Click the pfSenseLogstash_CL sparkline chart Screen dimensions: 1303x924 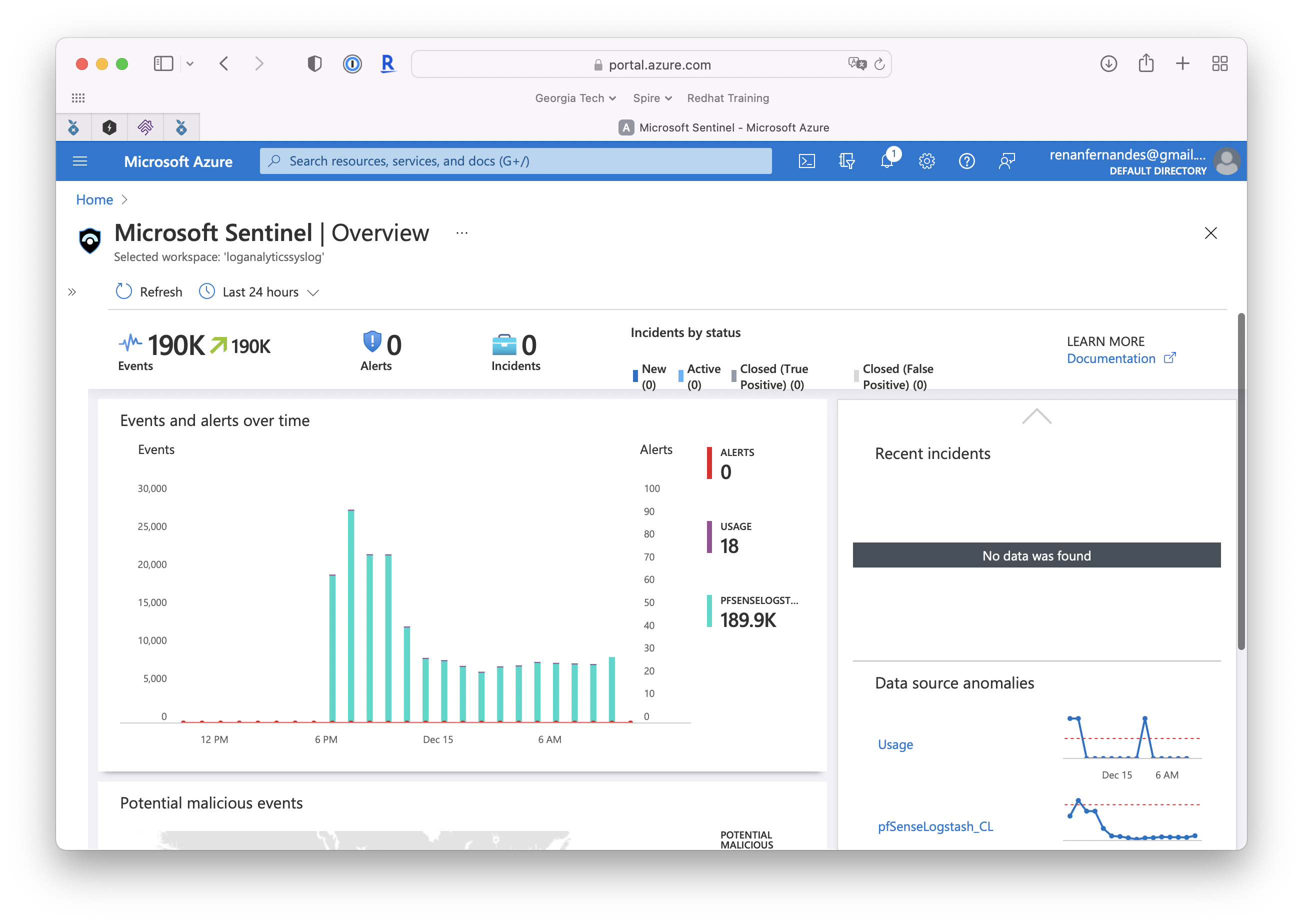1132,819
